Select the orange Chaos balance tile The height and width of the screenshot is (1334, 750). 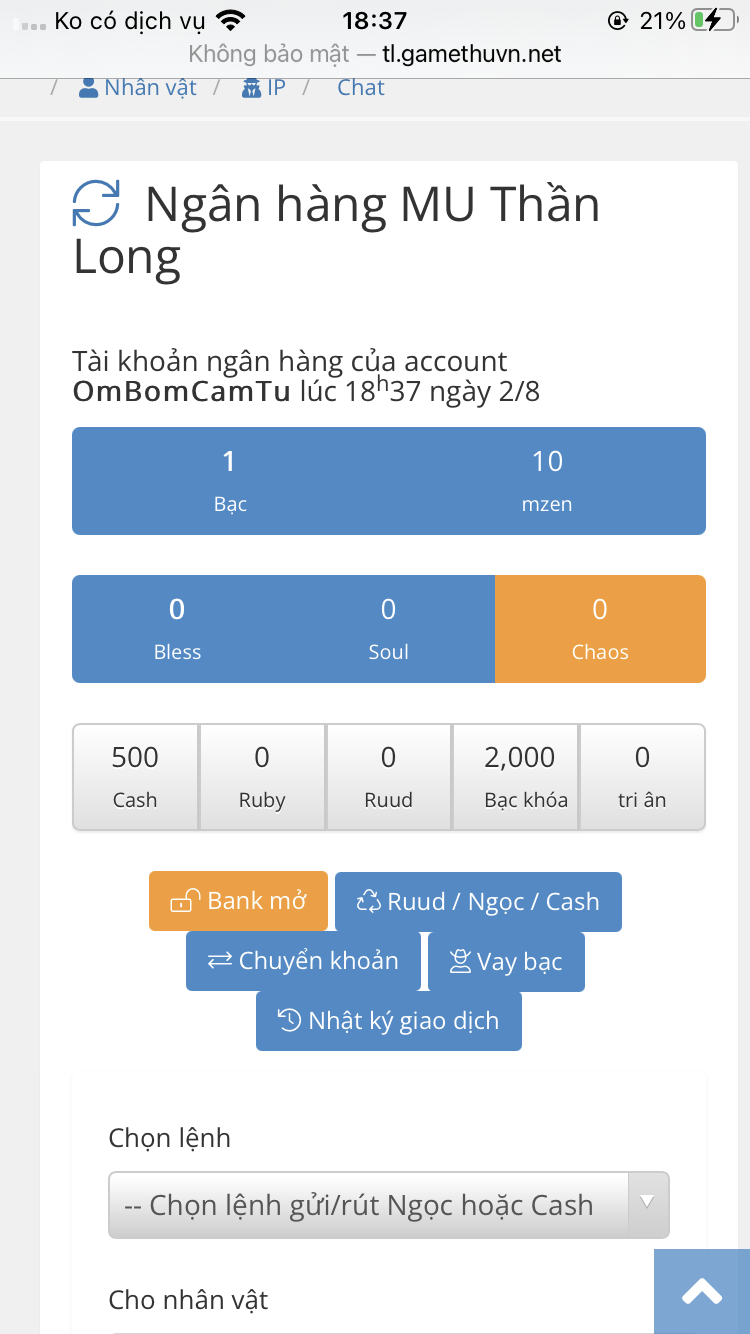pos(600,629)
